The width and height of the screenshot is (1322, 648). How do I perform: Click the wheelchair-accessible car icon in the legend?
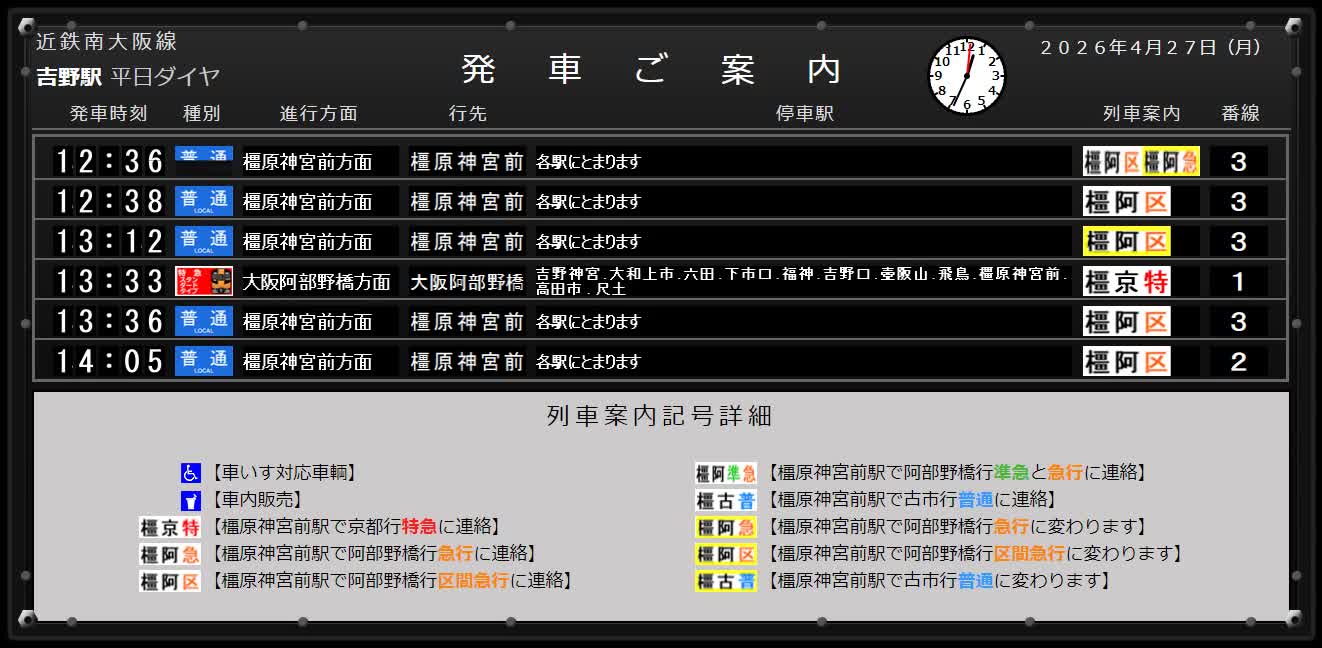pyautogui.click(x=190, y=473)
